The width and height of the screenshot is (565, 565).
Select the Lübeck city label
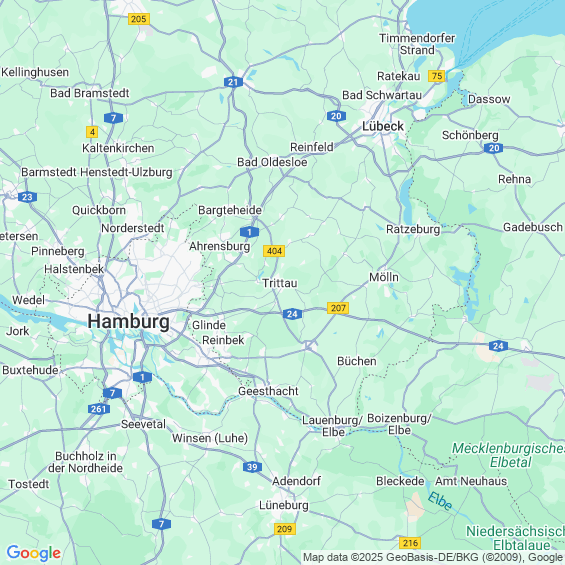383,126
